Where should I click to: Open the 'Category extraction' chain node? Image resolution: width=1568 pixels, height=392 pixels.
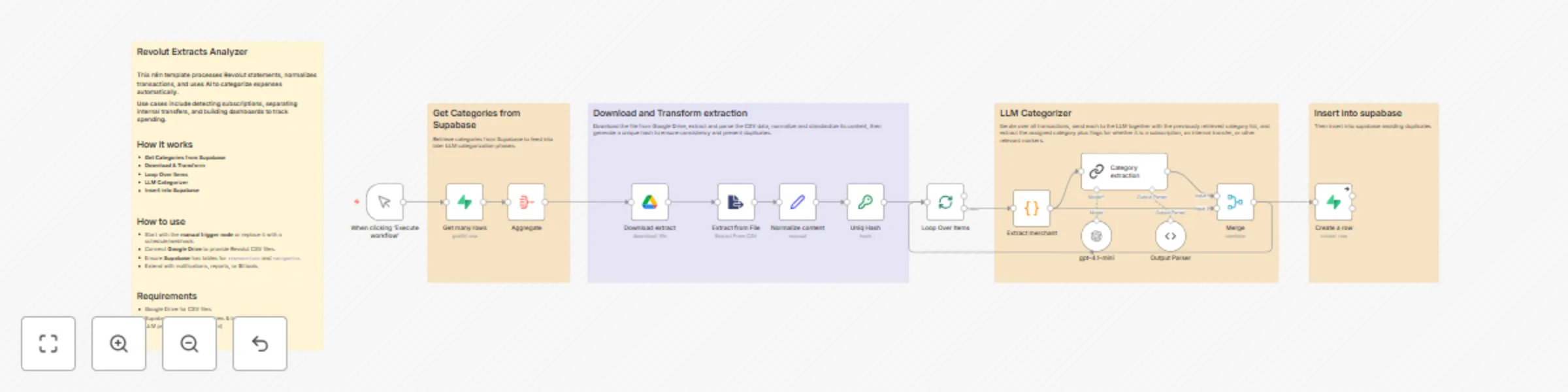(x=1124, y=172)
